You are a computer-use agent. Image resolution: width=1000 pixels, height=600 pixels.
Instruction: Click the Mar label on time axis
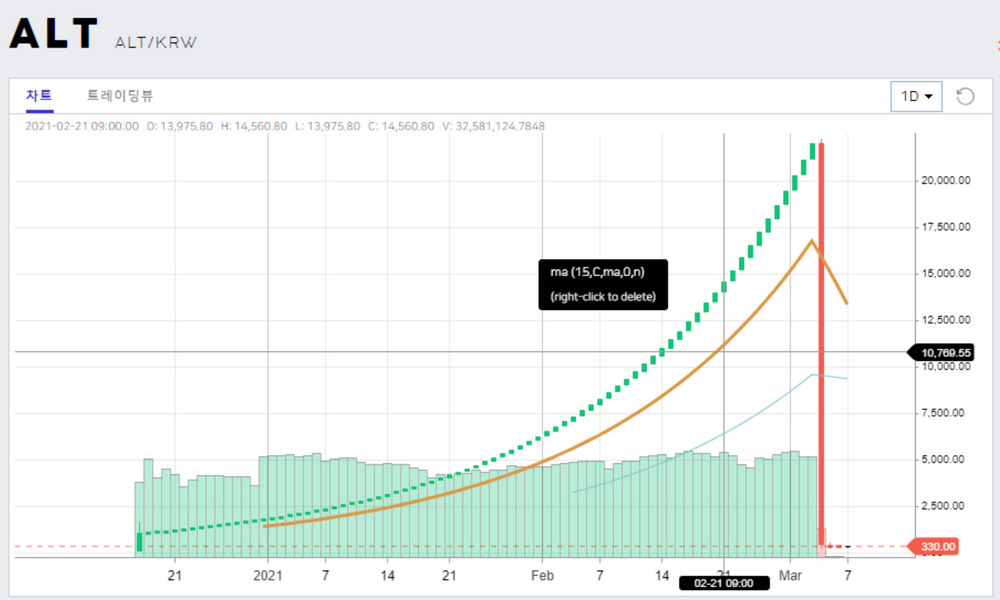(790, 575)
